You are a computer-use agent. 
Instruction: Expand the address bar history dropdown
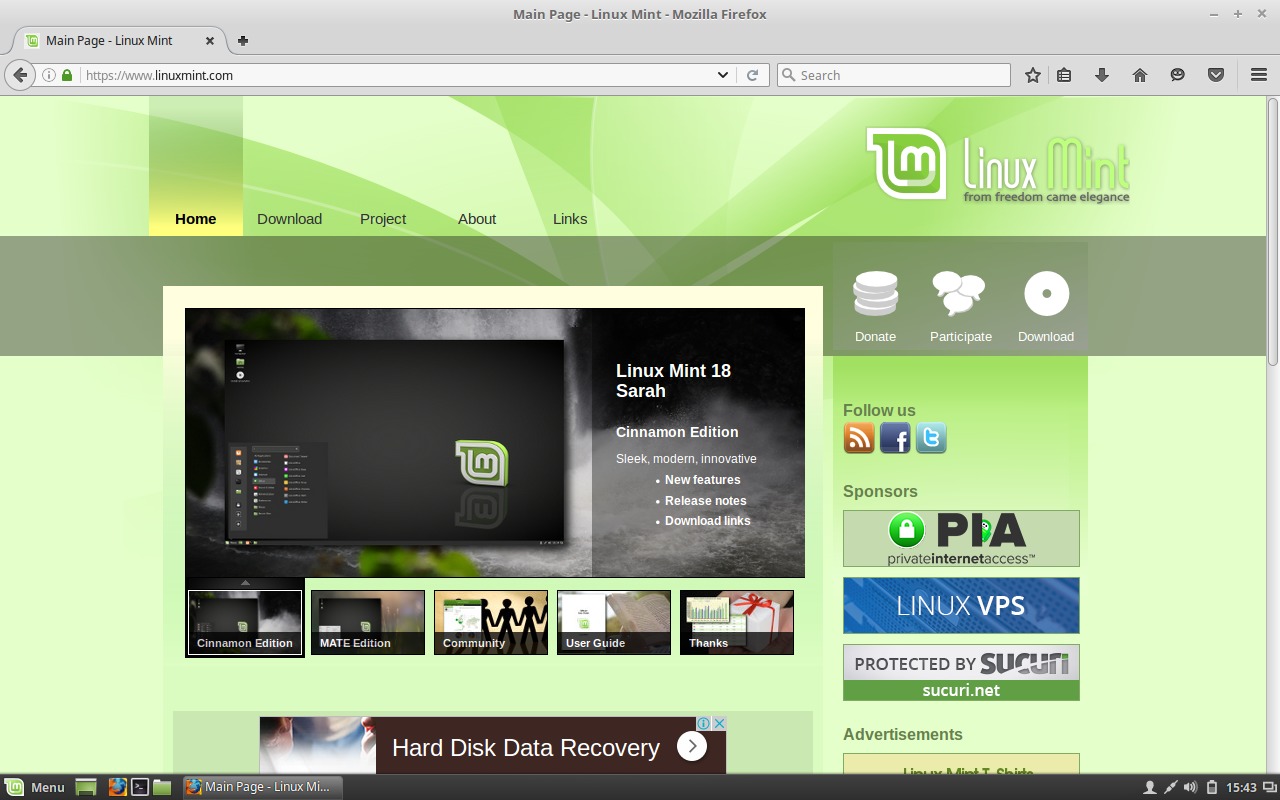pyautogui.click(x=723, y=75)
